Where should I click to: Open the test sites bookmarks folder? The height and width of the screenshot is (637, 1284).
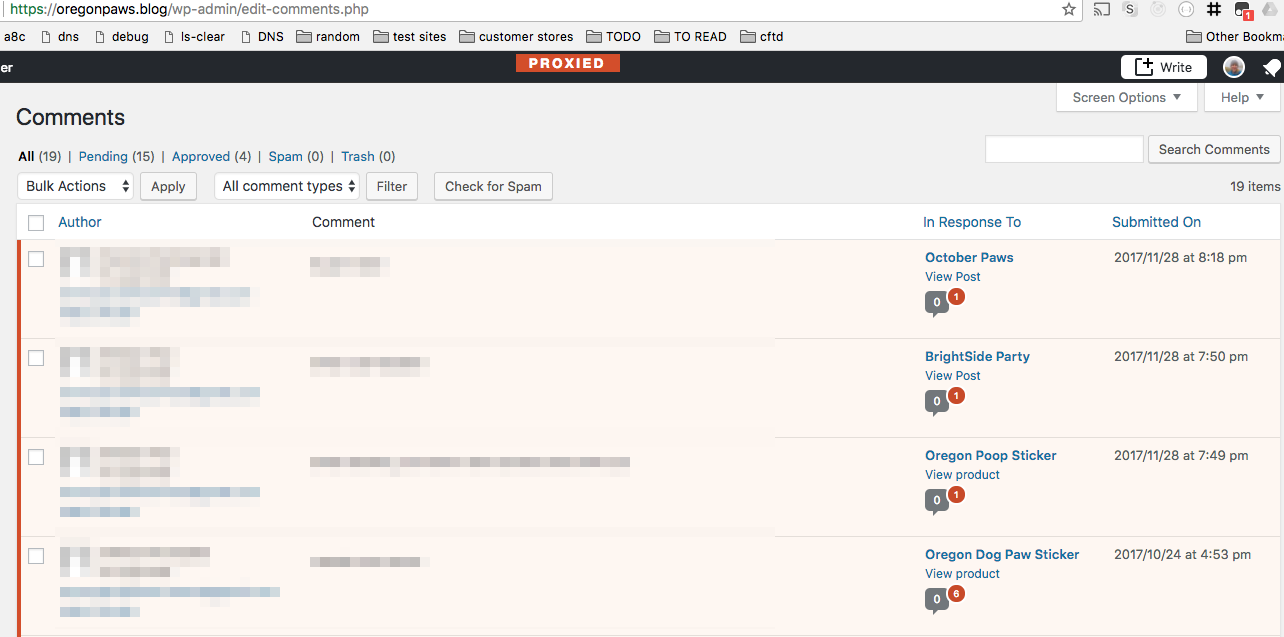[x=410, y=37]
